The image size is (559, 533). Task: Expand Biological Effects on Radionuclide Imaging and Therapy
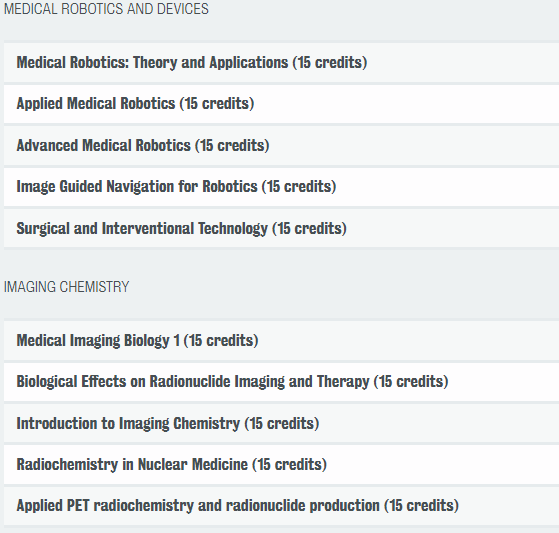pos(281,381)
